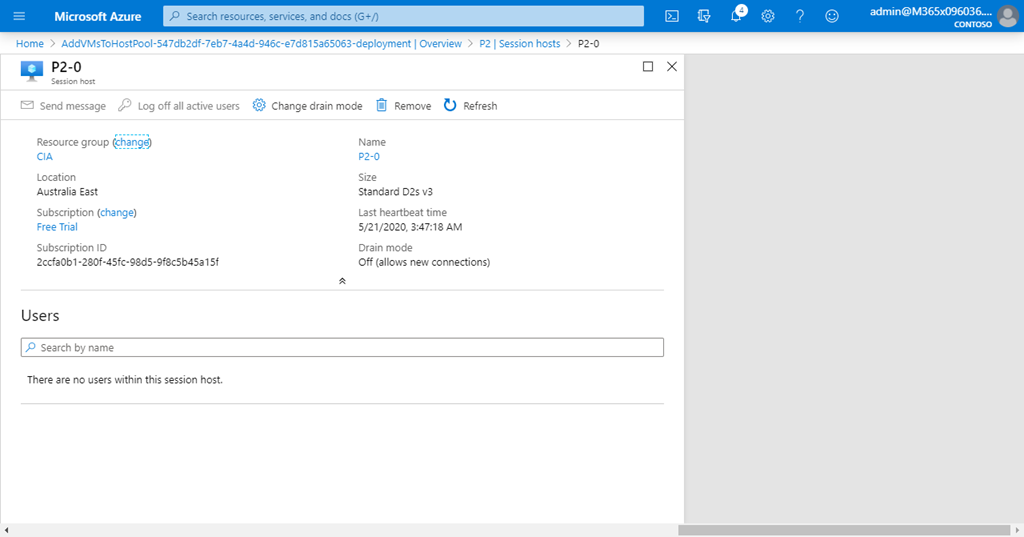Image resolution: width=1024 pixels, height=537 pixels.
Task: Click Change drain mode
Action: tap(307, 106)
